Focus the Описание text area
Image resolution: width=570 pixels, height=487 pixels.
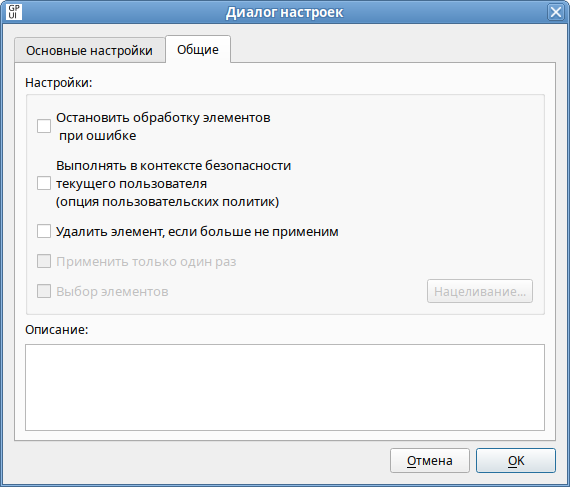[285, 387]
